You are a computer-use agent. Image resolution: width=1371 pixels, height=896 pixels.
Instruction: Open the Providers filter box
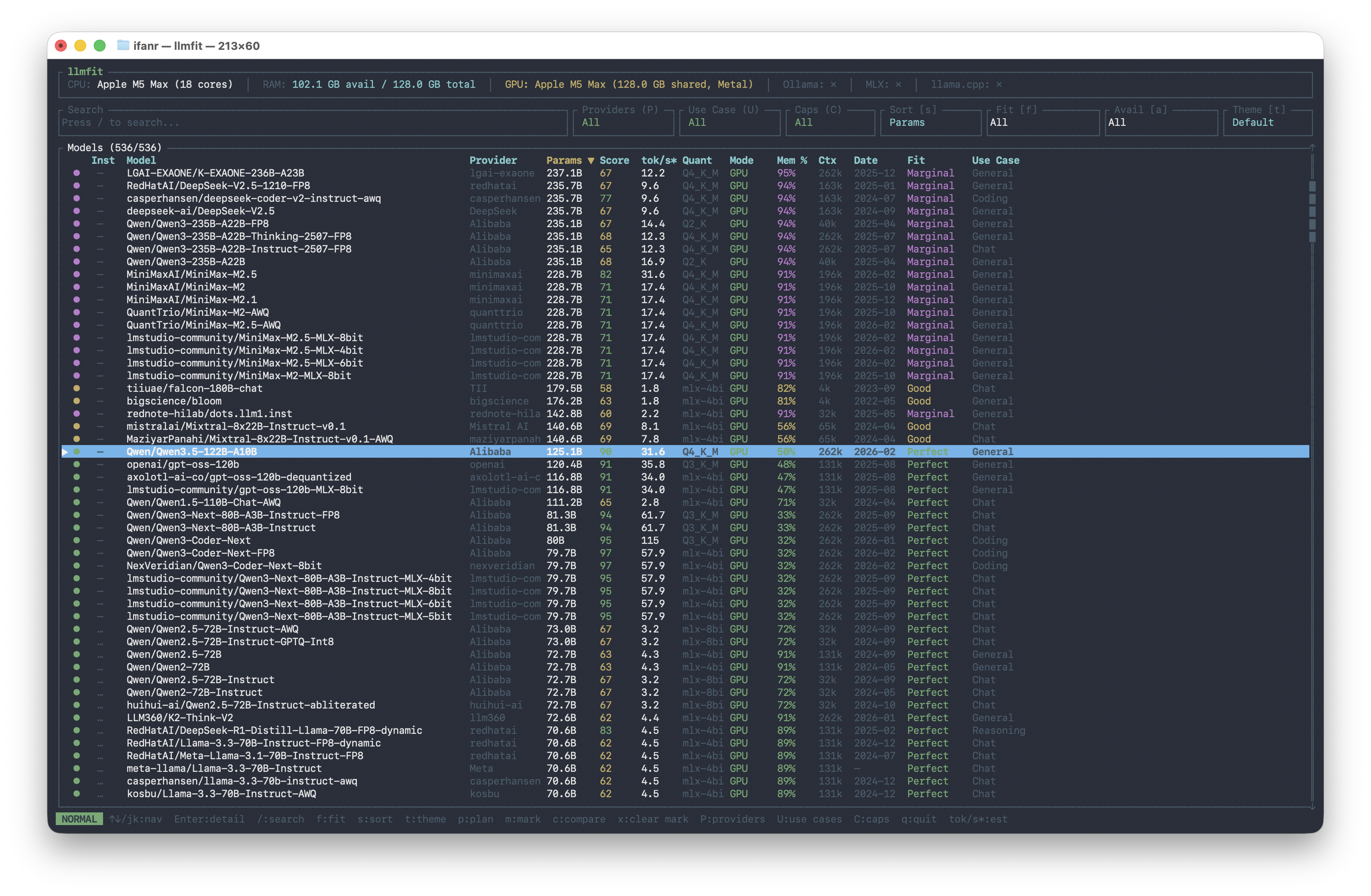click(623, 122)
